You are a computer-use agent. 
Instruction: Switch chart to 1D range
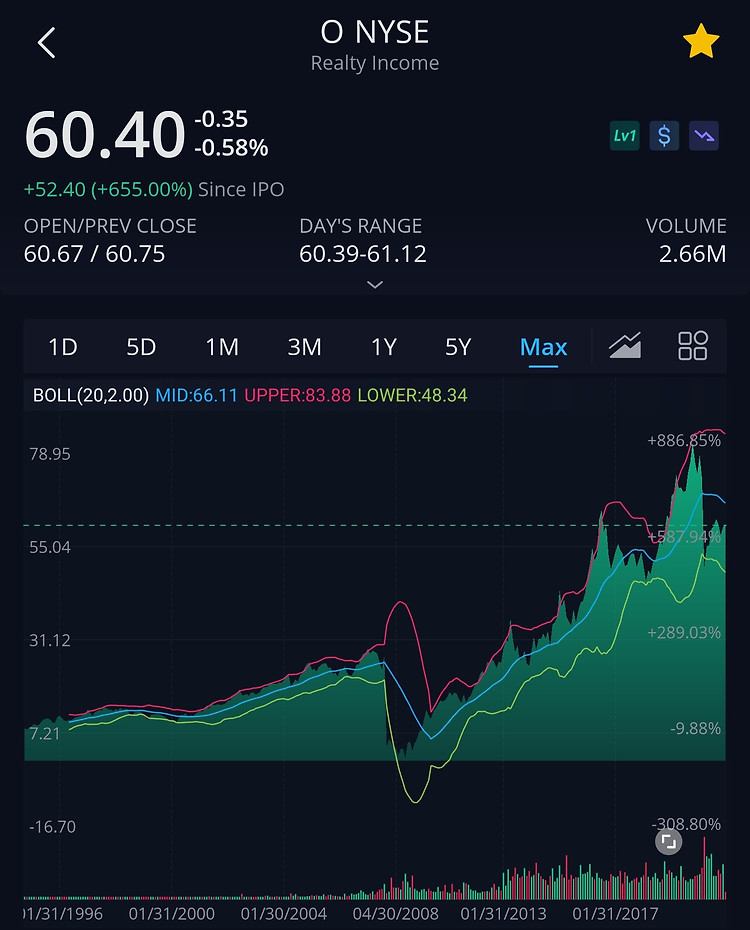[x=63, y=347]
